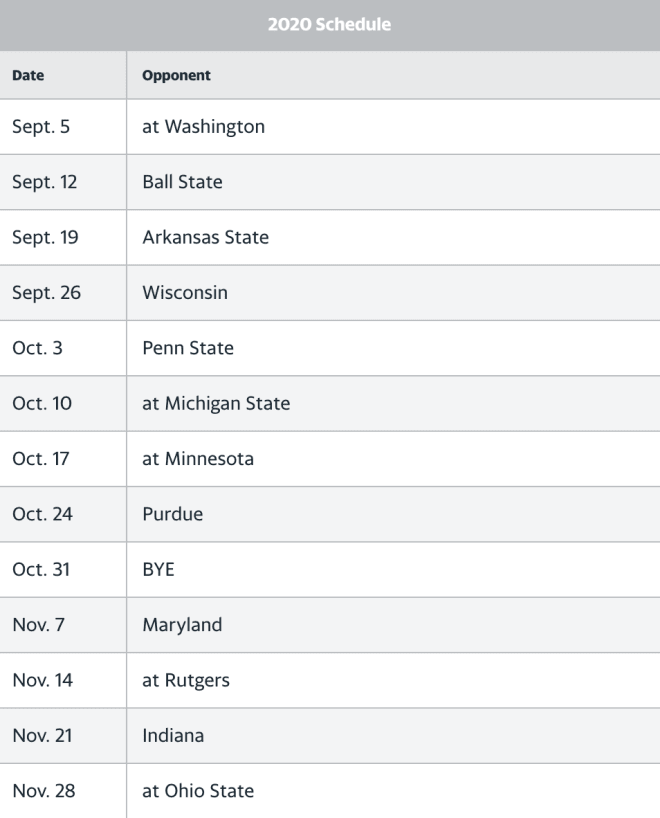This screenshot has width=660, height=818.
Task: Select the at Minnesota opponent entry
Action: 198,459
